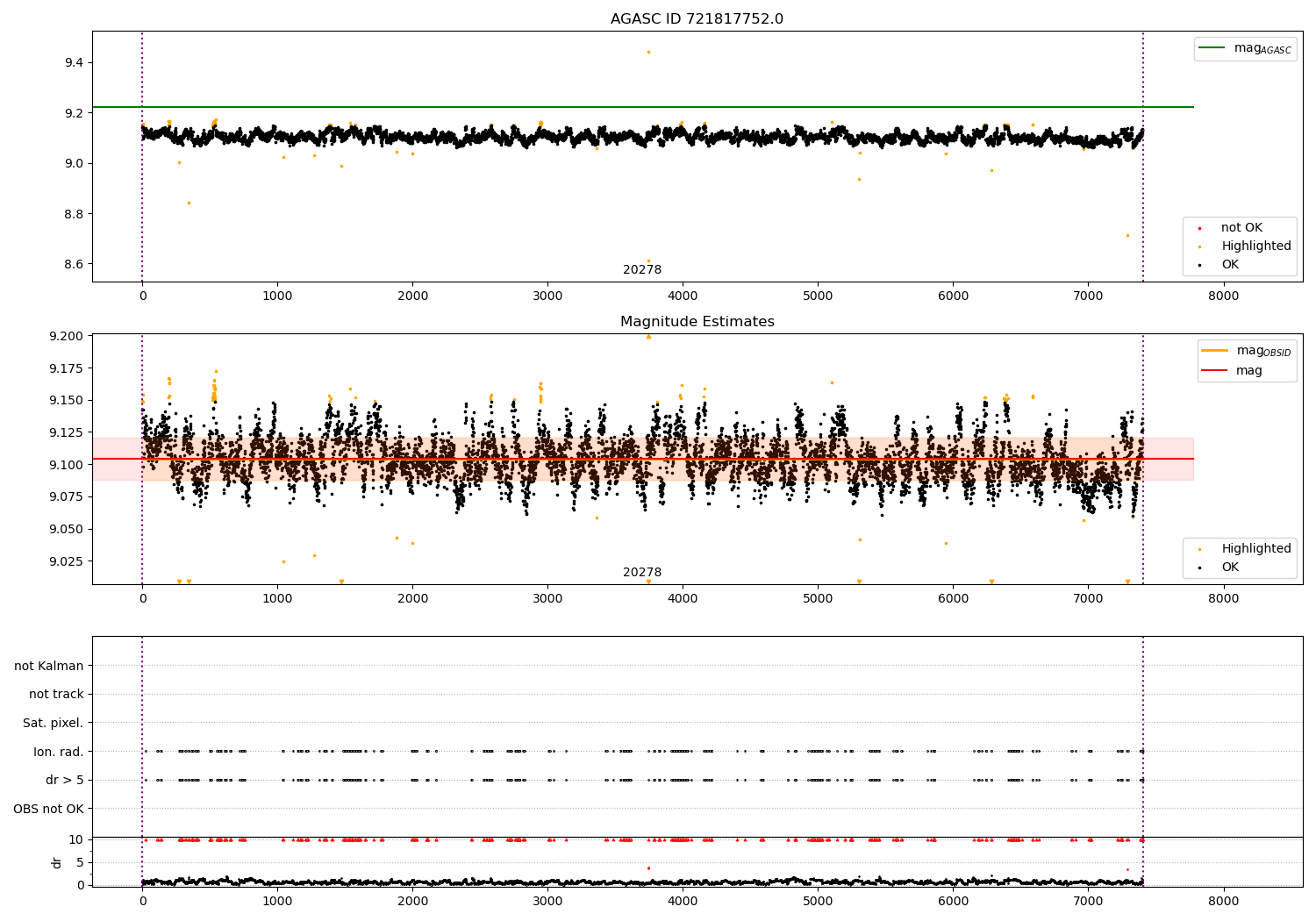Click the "OBS not OK" axis label
1316x921 pixels.
[48, 809]
